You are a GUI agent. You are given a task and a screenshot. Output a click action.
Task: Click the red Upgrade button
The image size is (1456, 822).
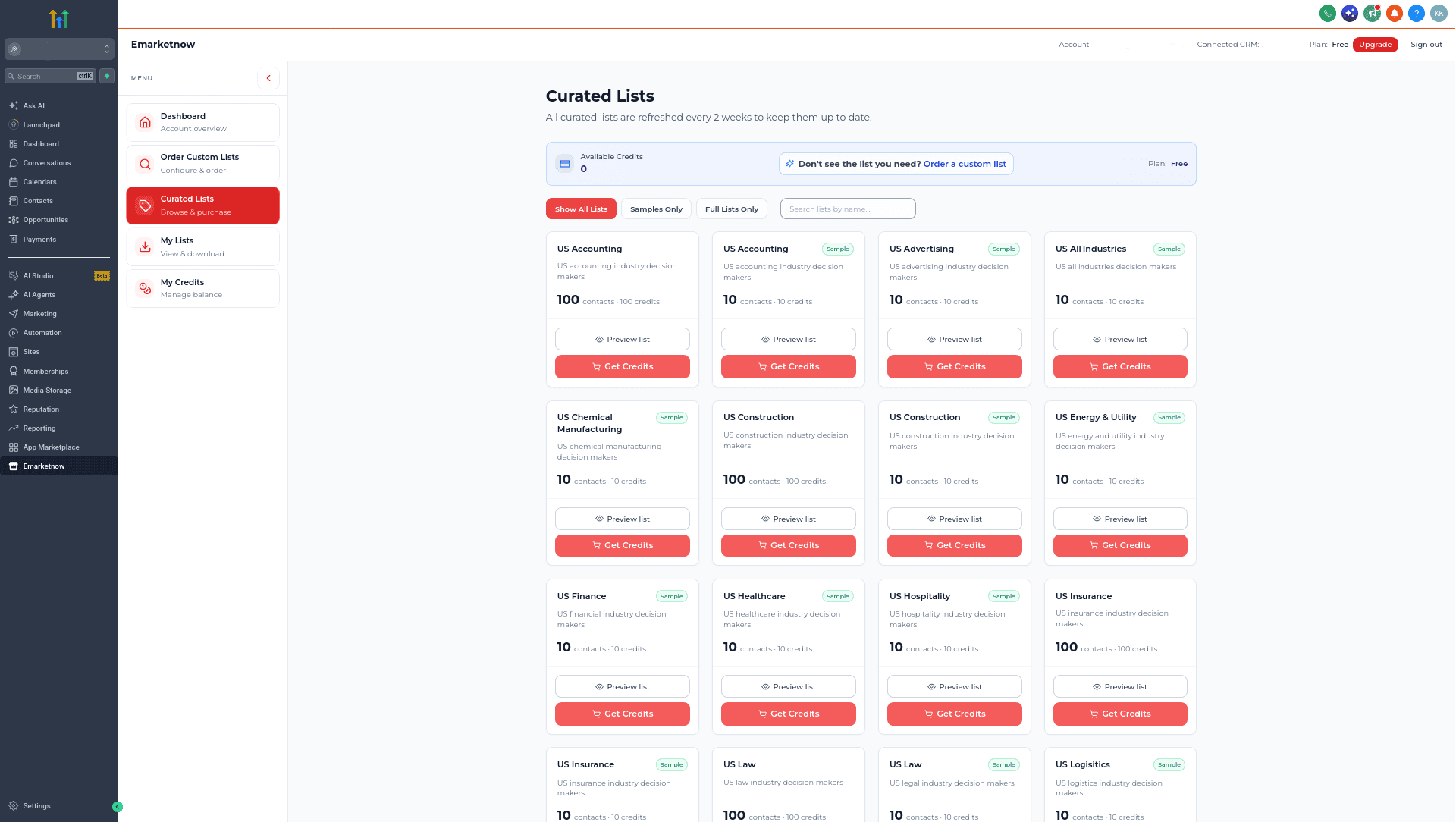tap(1375, 44)
